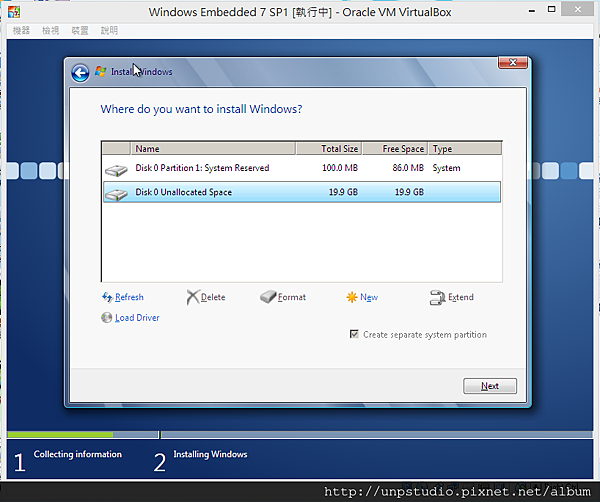This screenshot has width=600, height=502.
Task: Sort by the Name column header
Action: click(x=213, y=148)
